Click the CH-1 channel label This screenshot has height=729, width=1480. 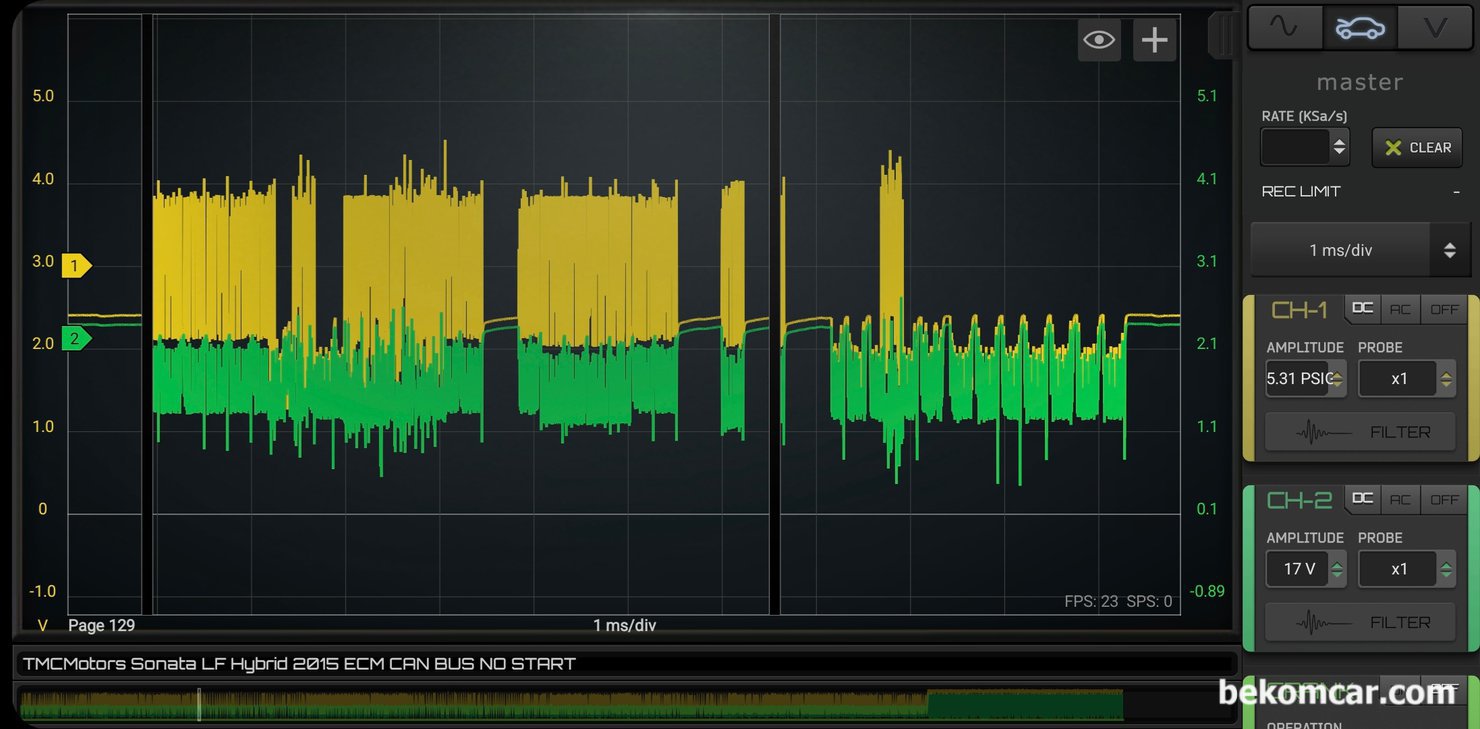[1299, 310]
